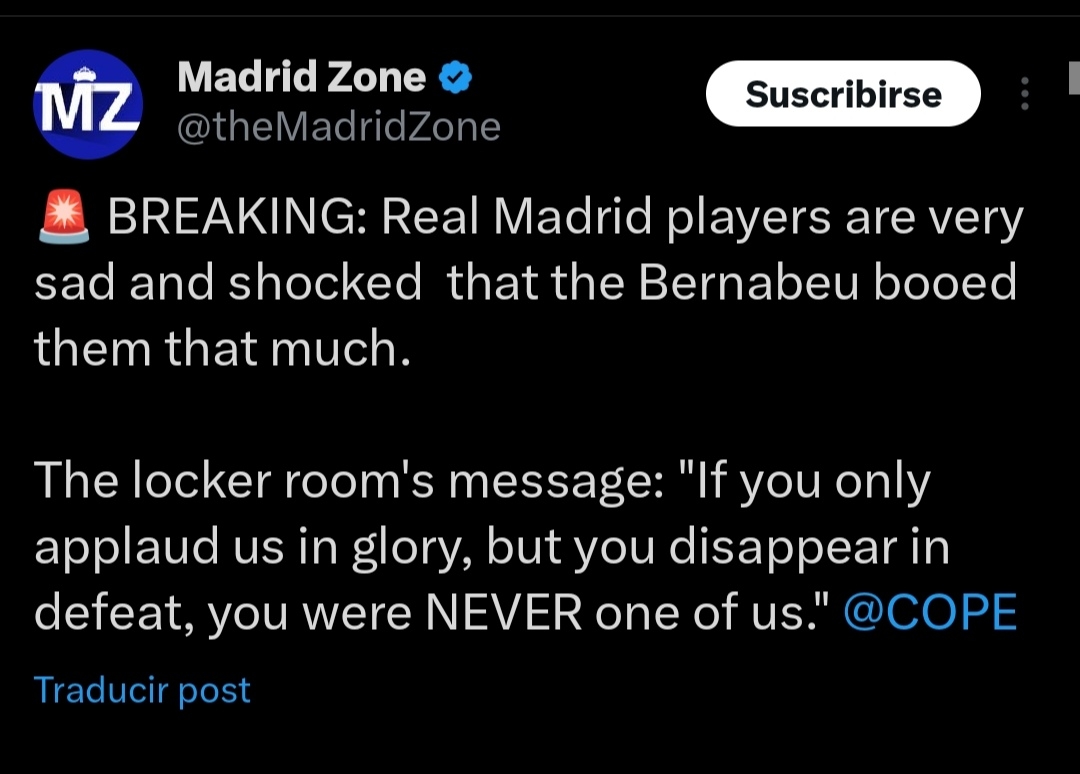Image resolution: width=1080 pixels, height=774 pixels.
Task: Click the line "them that much."
Action: pyautogui.click(x=222, y=348)
